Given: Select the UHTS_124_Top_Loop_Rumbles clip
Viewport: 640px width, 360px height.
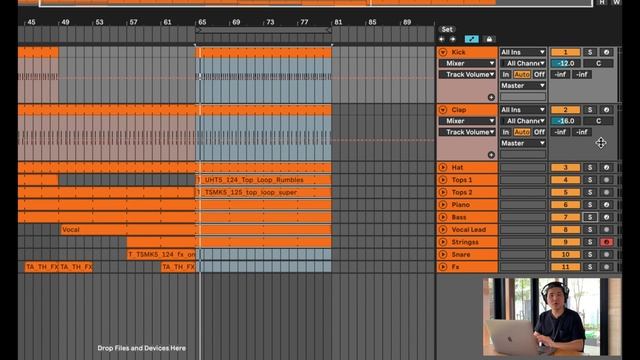Looking at the screenshot, I should coord(264,180).
